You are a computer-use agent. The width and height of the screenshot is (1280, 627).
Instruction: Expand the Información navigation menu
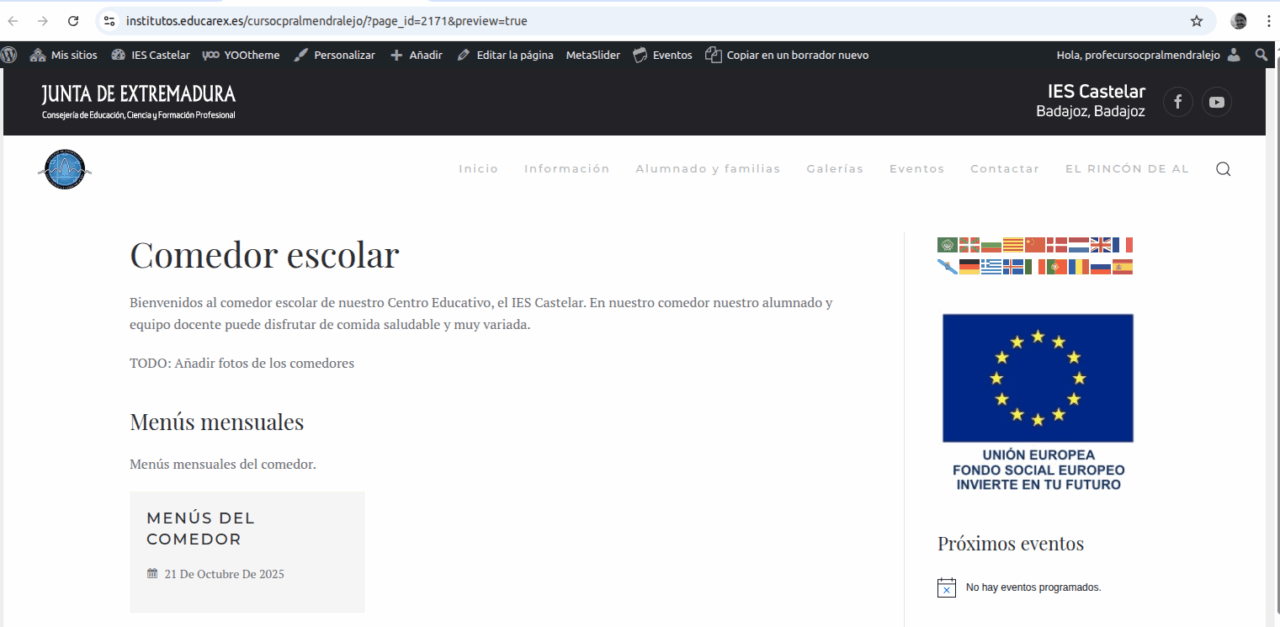tap(566, 169)
